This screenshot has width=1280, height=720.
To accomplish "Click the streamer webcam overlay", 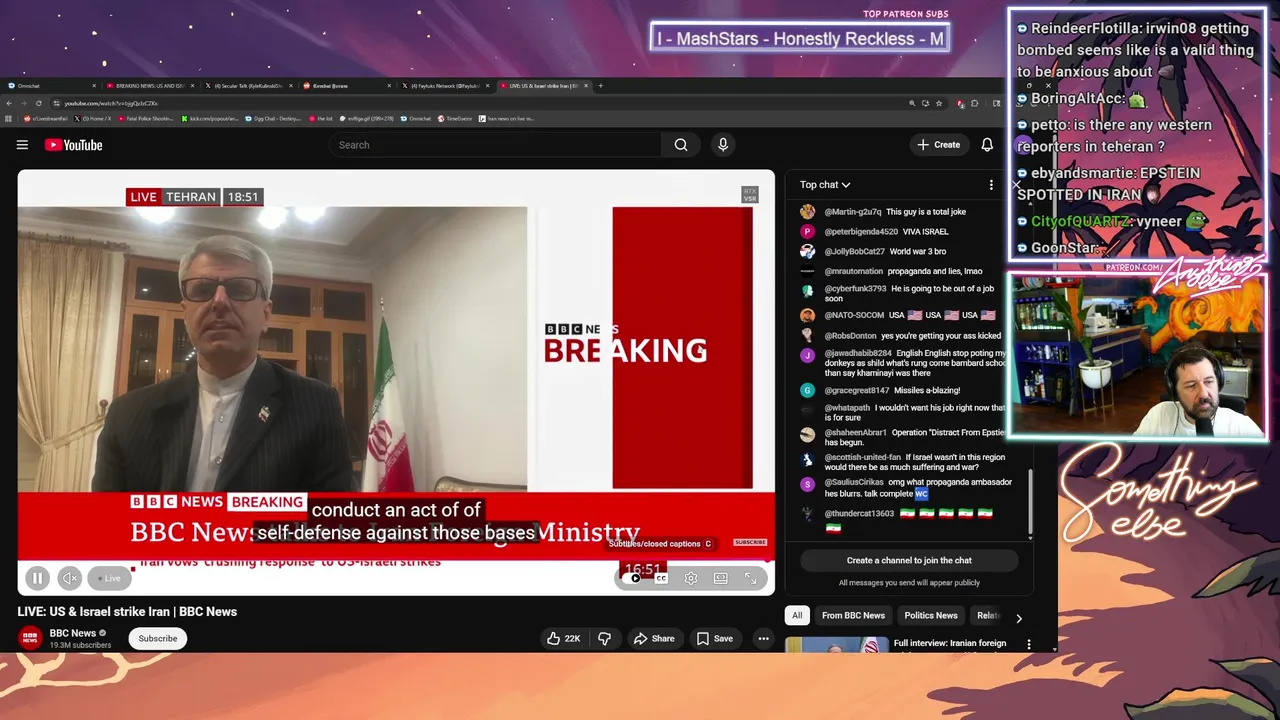I will pos(1136,357).
